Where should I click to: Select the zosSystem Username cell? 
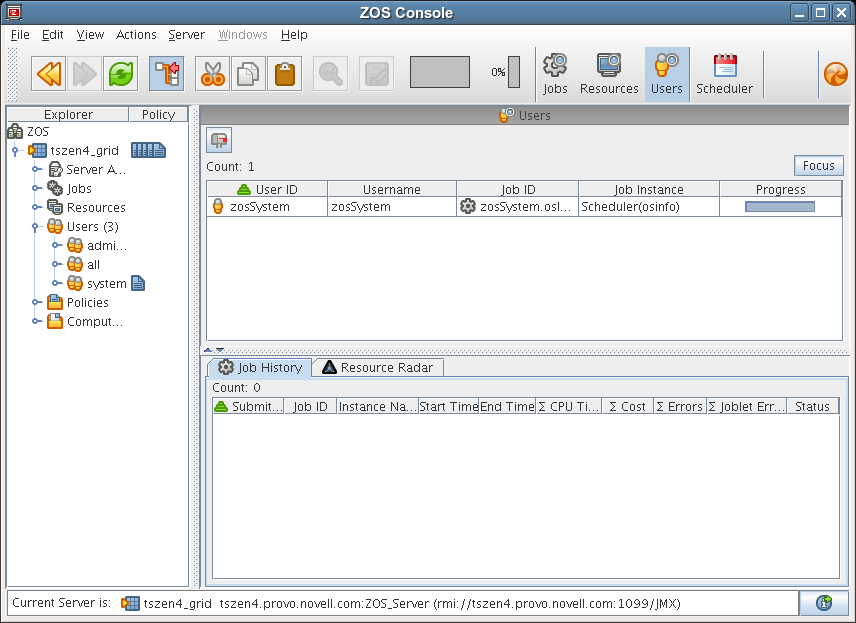pyautogui.click(x=392, y=206)
